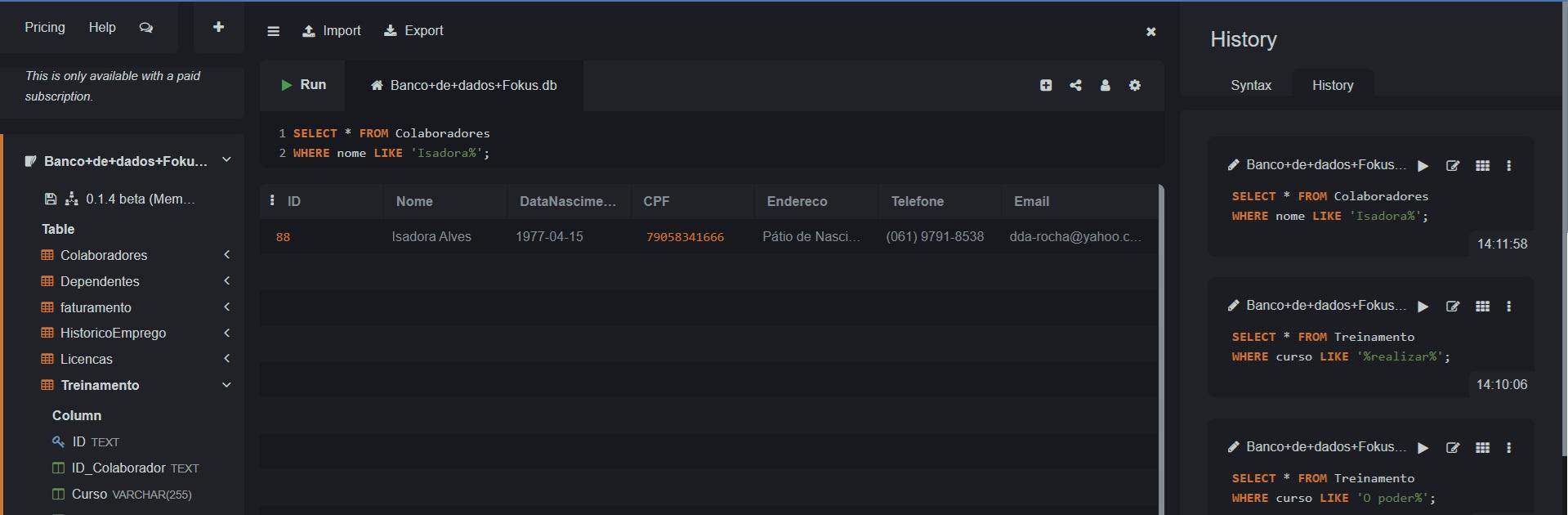This screenshot has height=515, width=1568.
Task: Open the settings gear in the editor toolbar
Action: pyautogui.click(x=1135, y=85)
